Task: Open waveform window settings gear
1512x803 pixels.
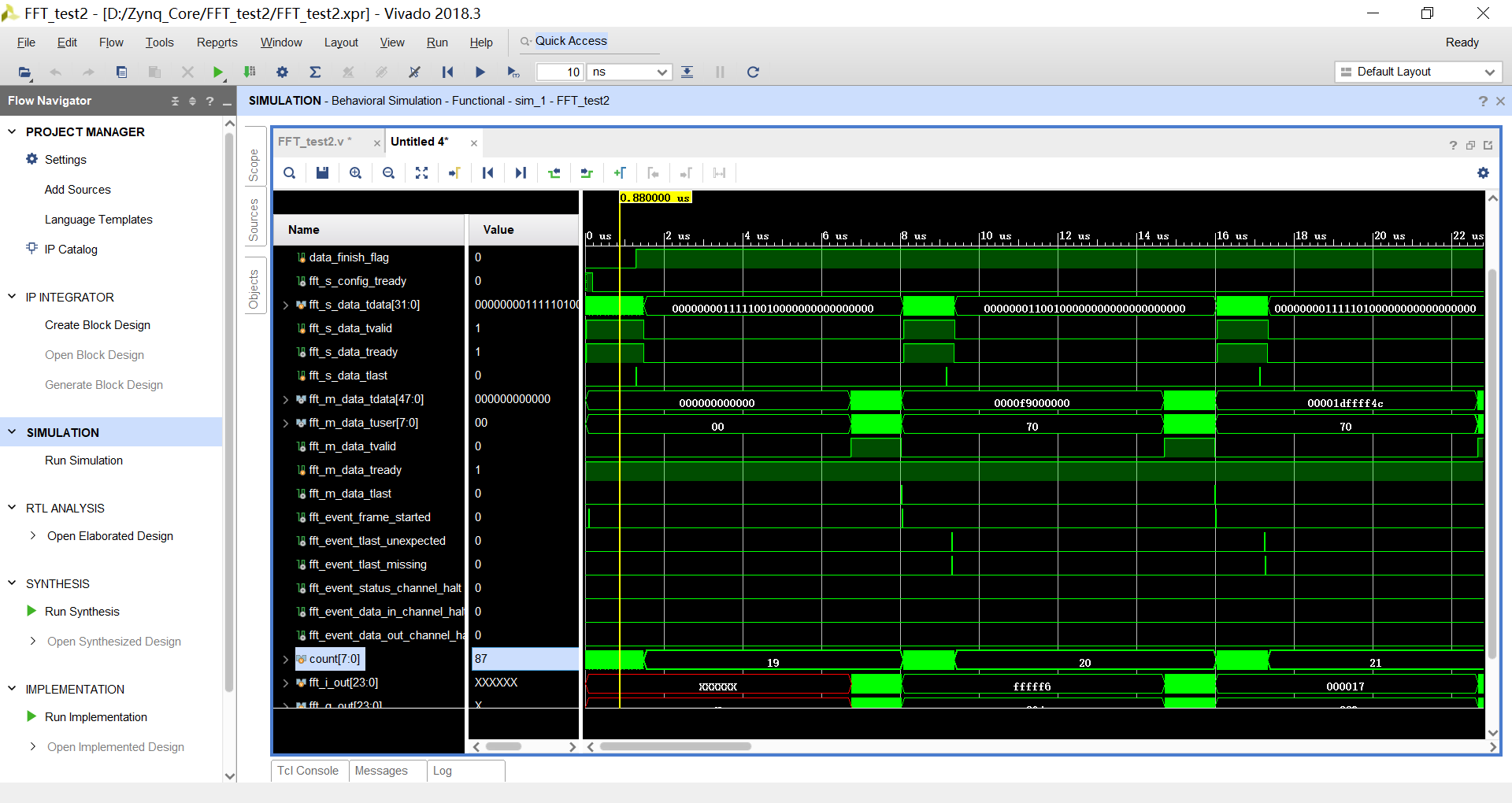Action: 1484,173
